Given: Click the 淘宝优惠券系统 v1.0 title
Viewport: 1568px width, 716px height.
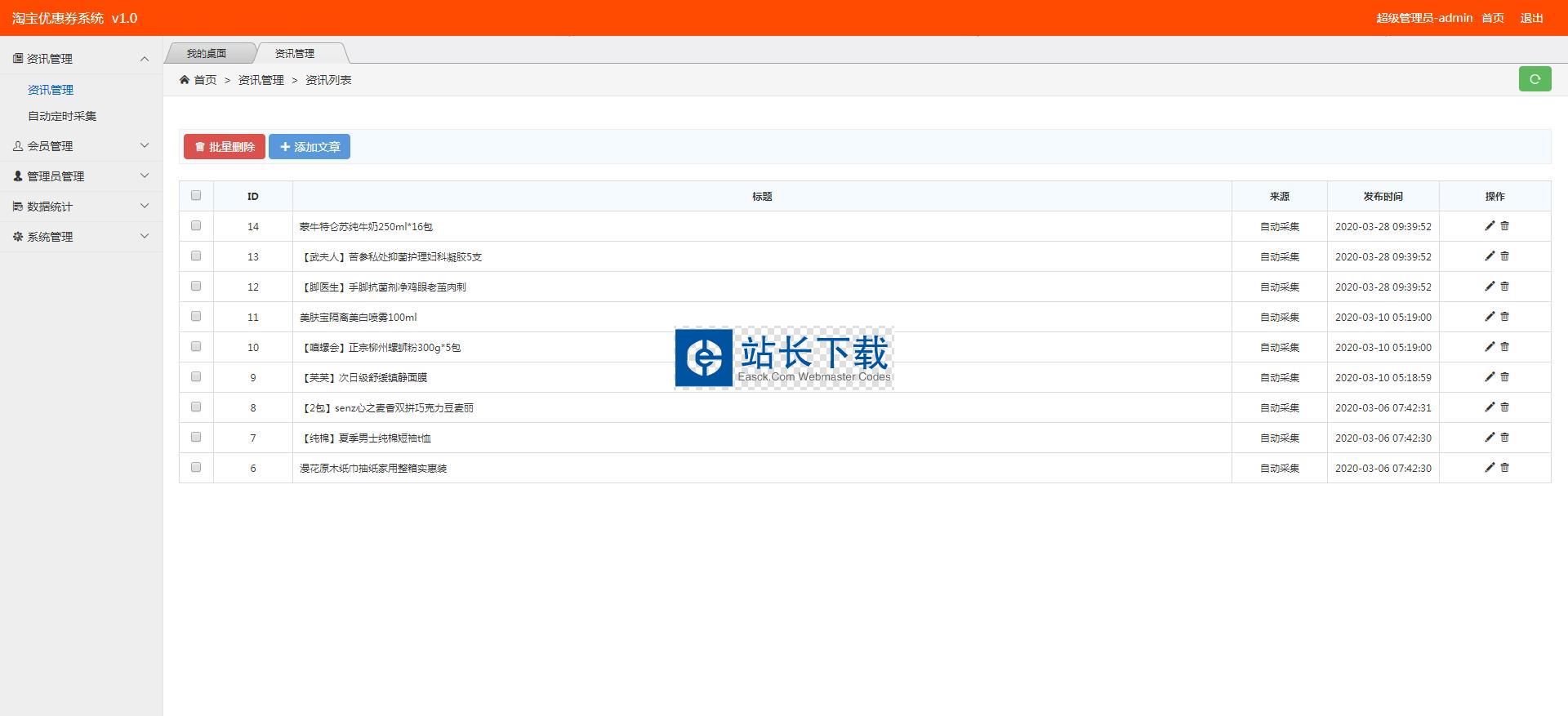Looking at the screenshot, I should (x=74, y=18).
